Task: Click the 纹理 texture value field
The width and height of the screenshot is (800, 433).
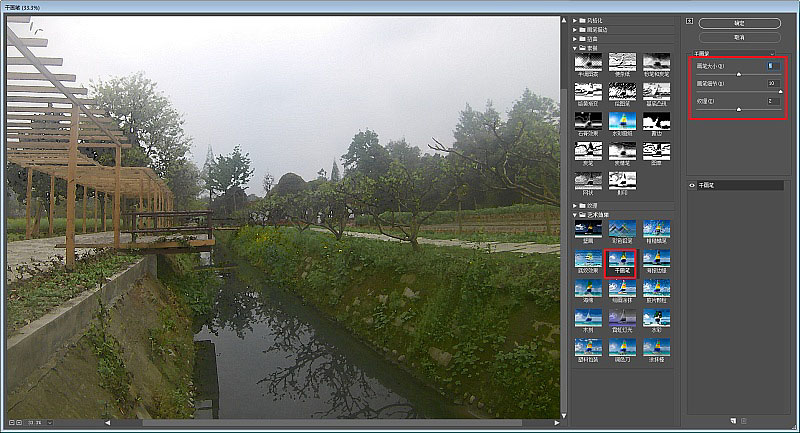Action: click(773, 101)
